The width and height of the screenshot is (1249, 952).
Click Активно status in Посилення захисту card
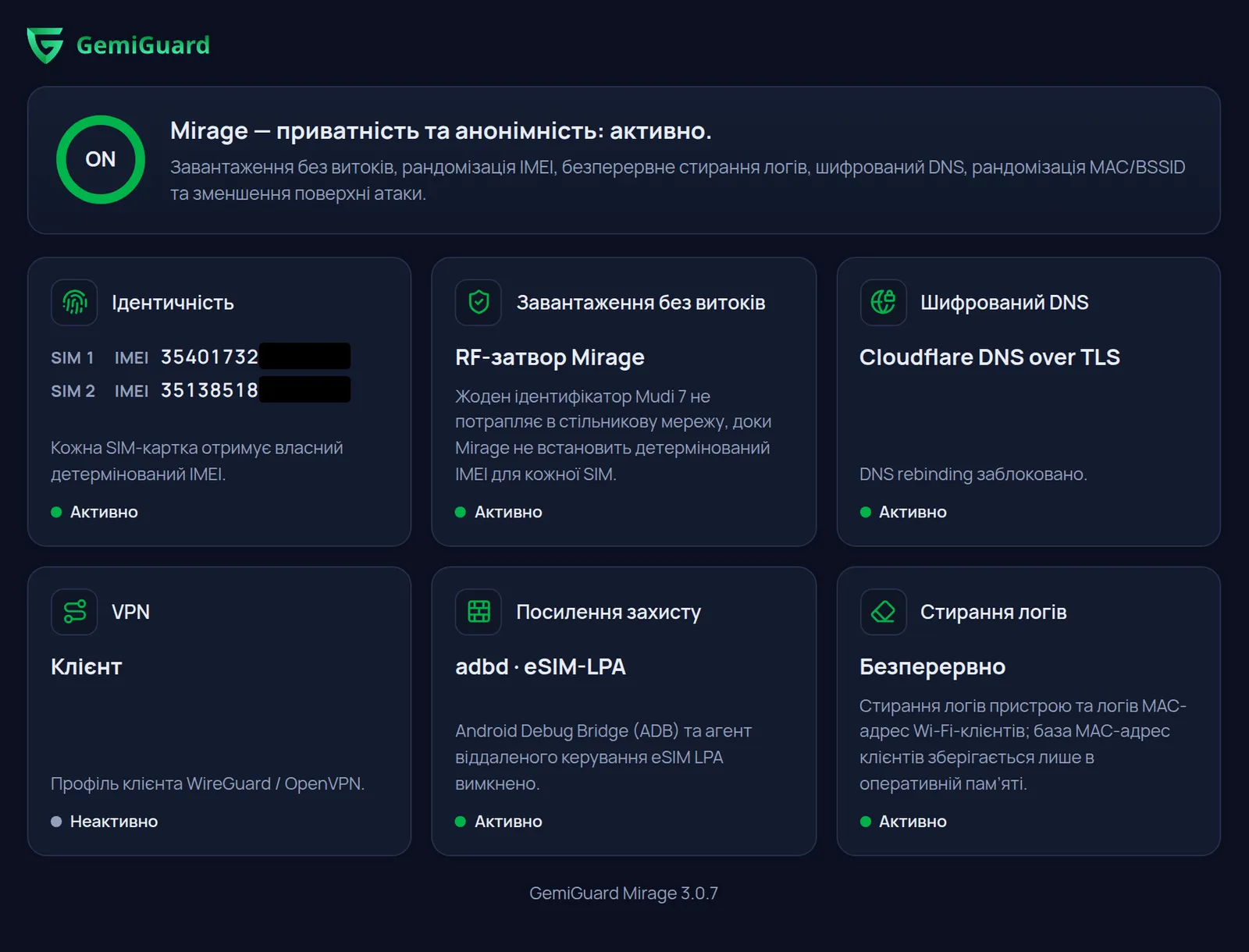point(499,822)
